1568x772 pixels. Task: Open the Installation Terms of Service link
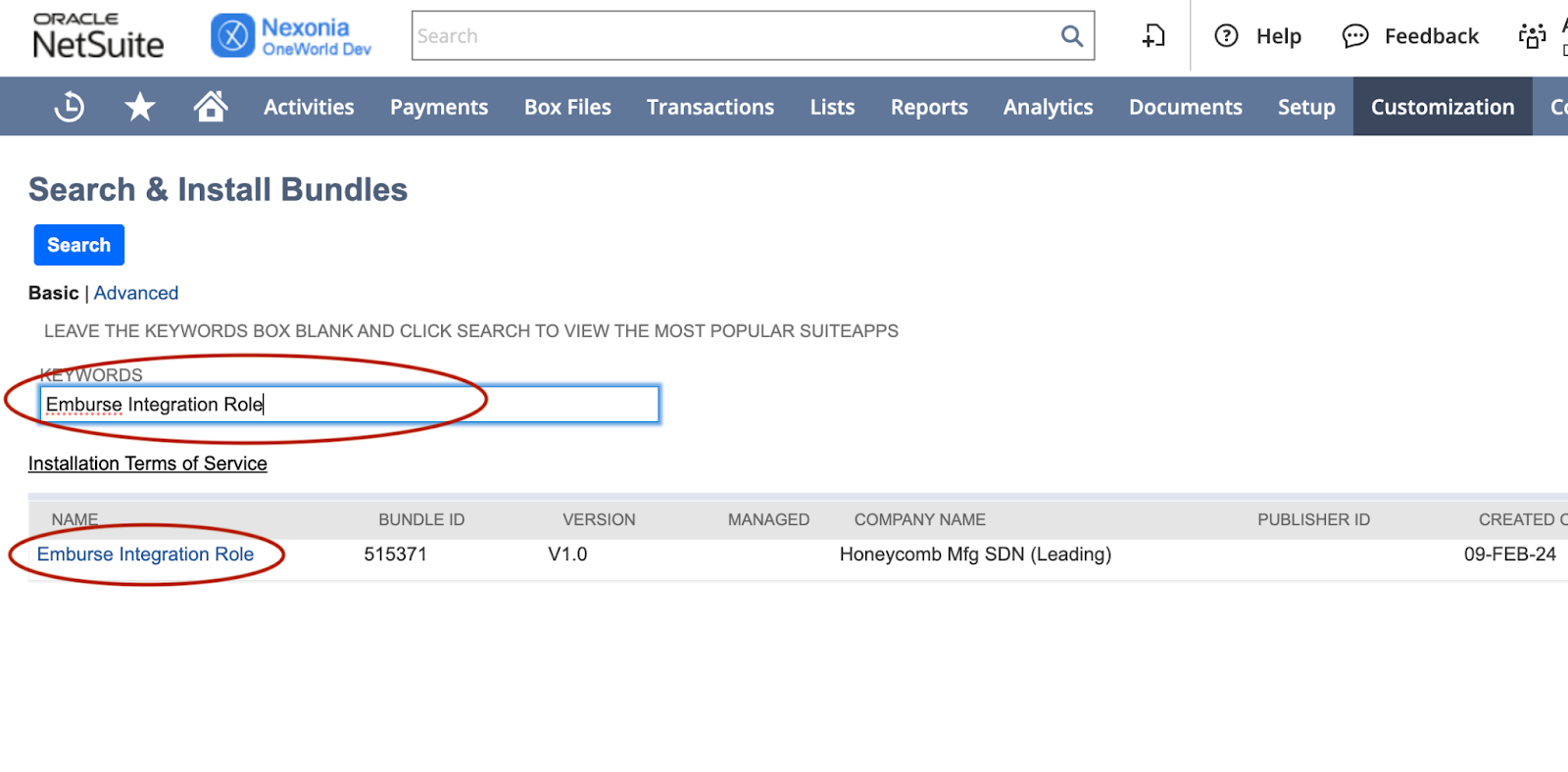pyautogui.click(x=148, y=463)
